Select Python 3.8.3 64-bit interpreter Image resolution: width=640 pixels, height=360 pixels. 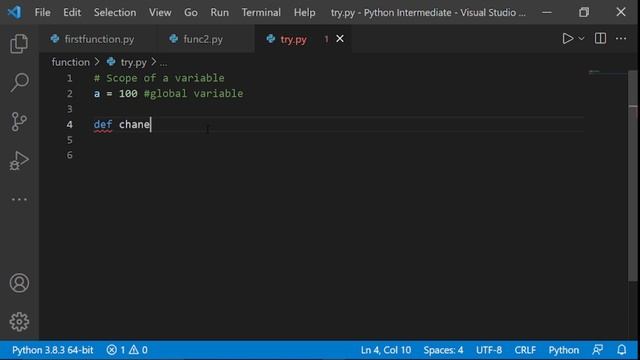[52, 350]
